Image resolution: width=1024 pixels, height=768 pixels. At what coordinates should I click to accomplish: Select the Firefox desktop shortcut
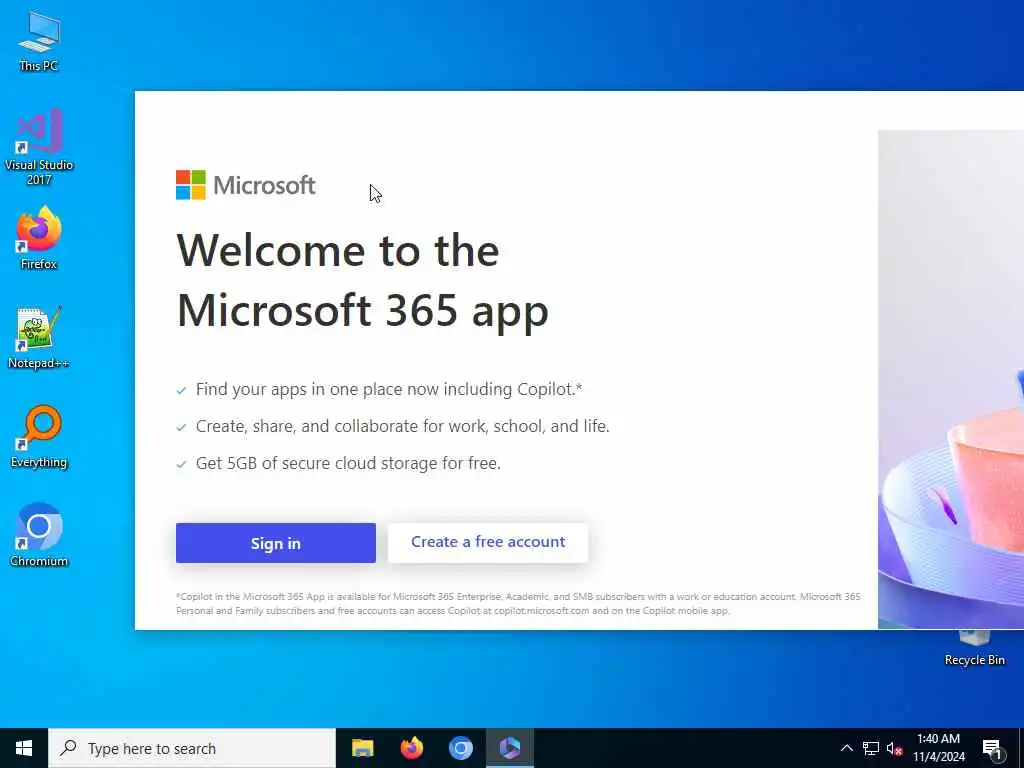pyautogui.click(x=39, y=238)
